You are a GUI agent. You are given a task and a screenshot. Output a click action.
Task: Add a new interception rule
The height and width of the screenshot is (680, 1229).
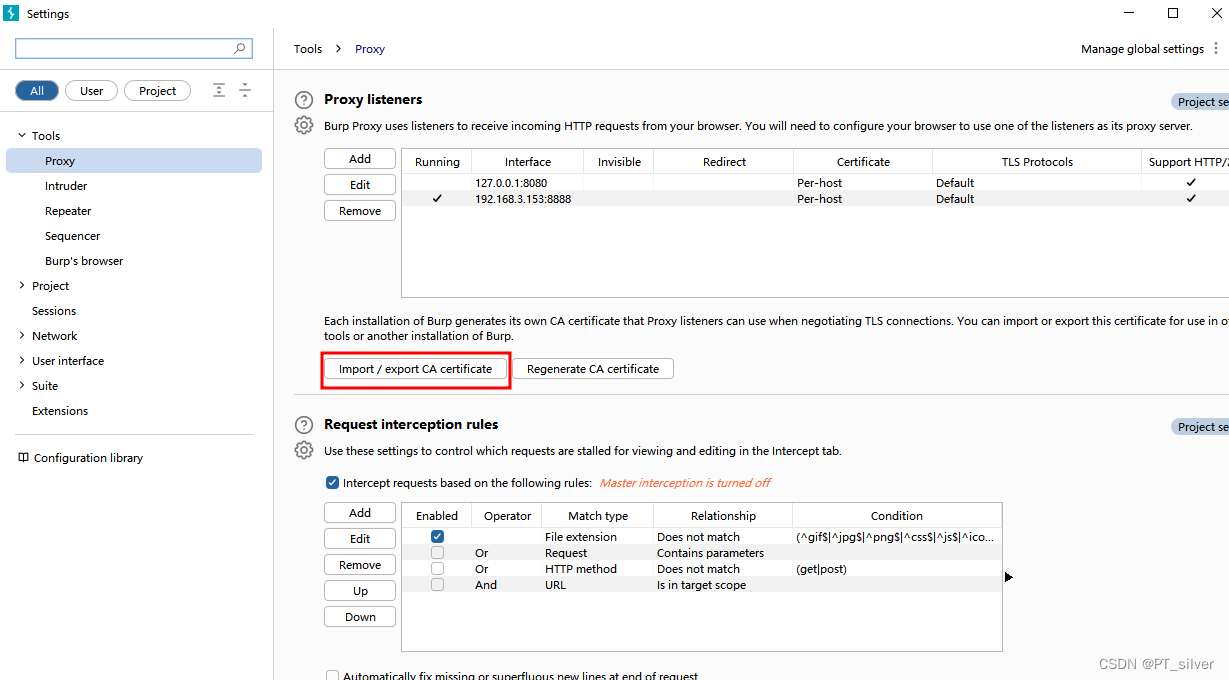pos(360,513)
